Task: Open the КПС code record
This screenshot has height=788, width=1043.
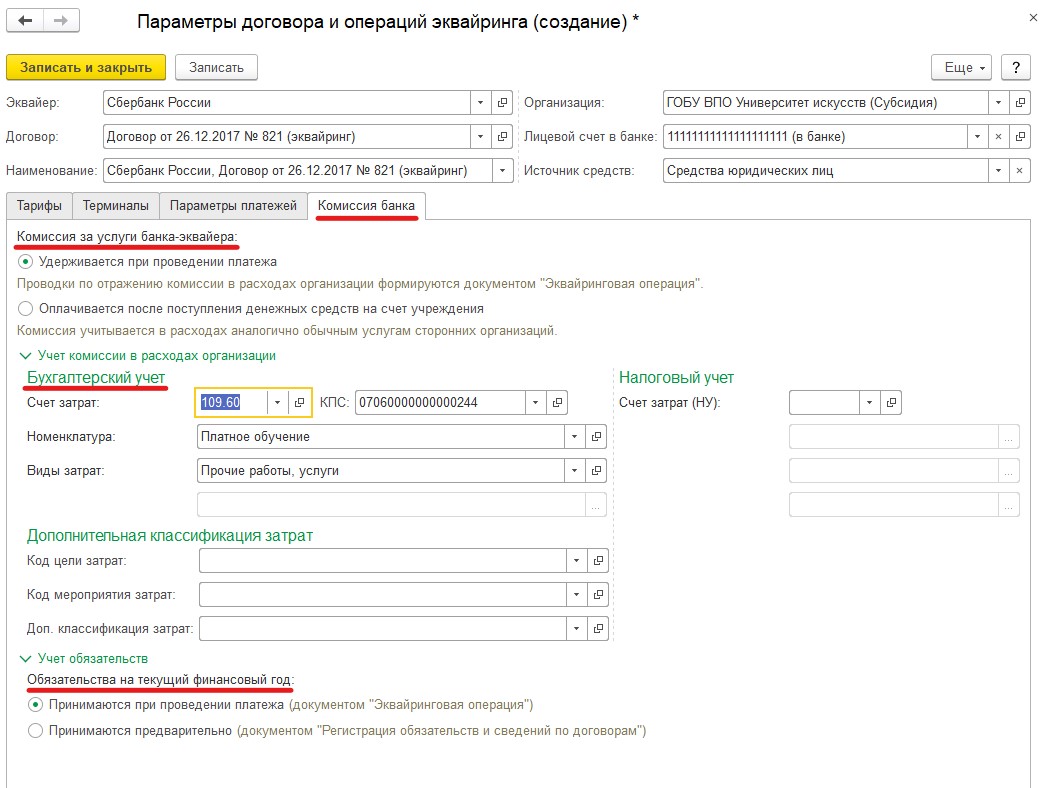Action: pos(557,402)
